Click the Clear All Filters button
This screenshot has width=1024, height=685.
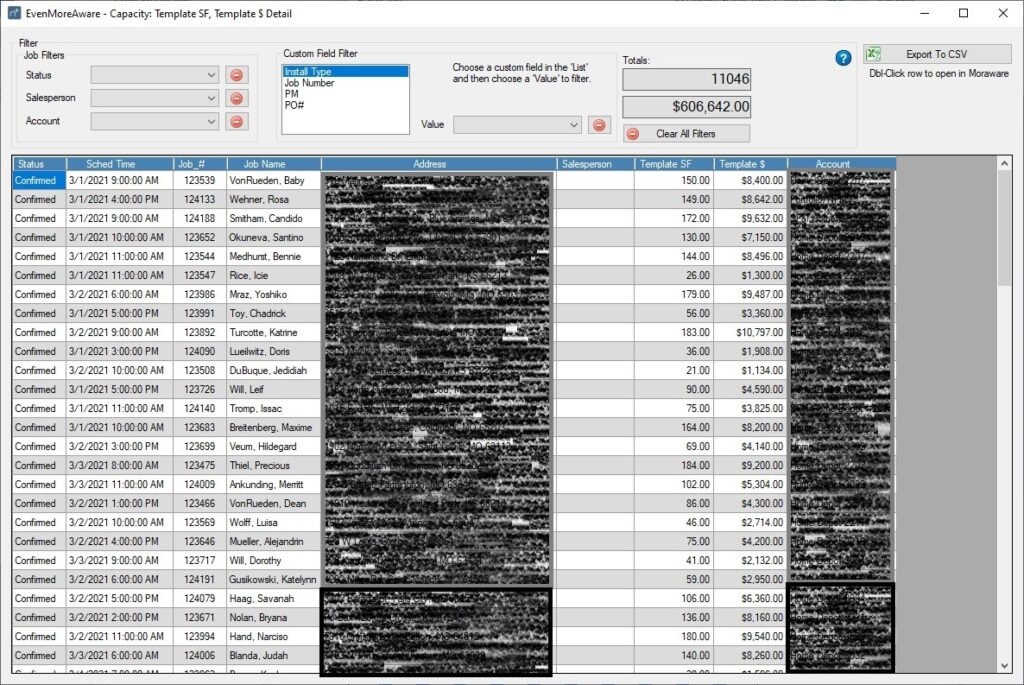[686, 133]
